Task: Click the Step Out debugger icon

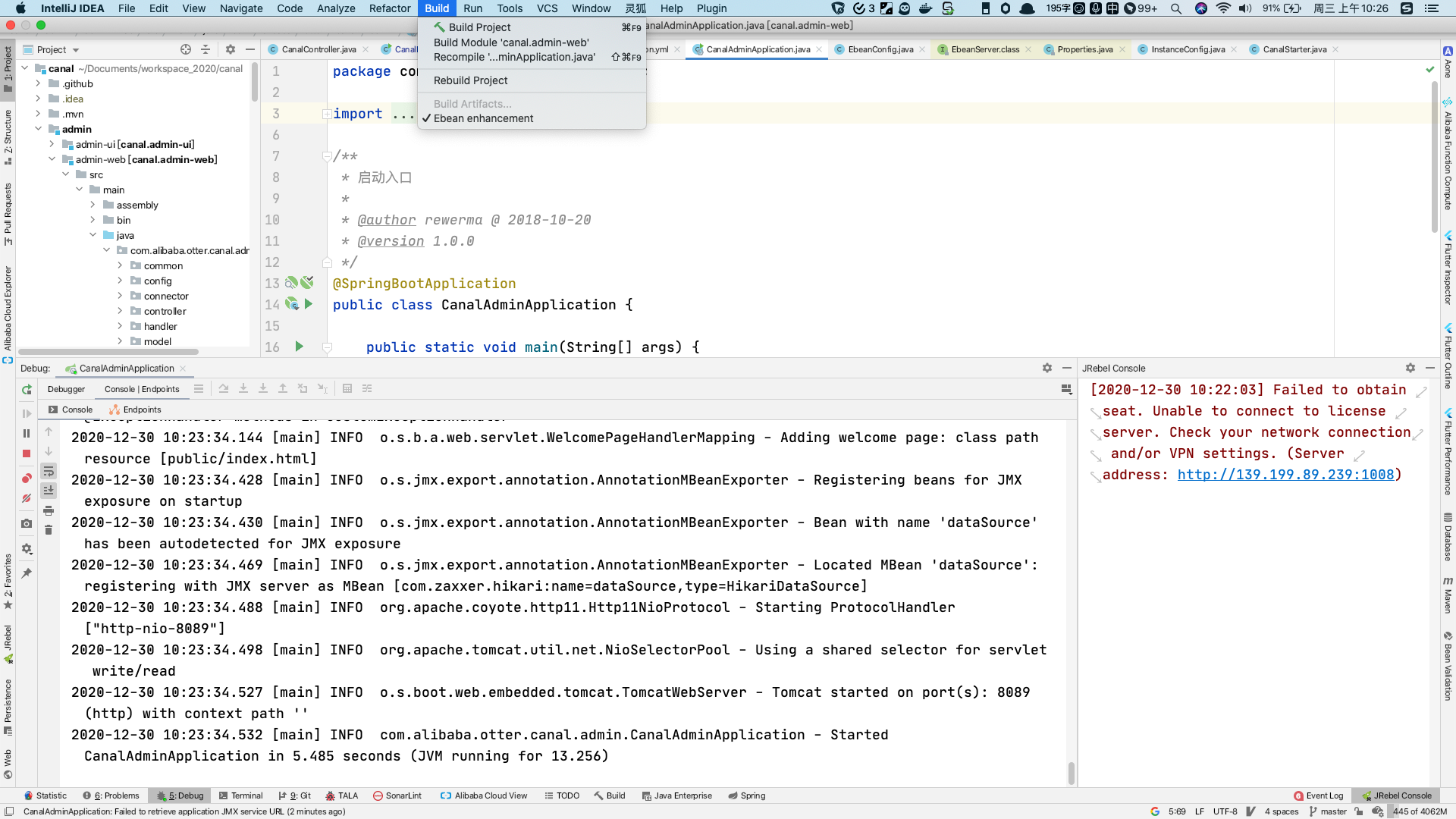Action: tap(283, 389)
